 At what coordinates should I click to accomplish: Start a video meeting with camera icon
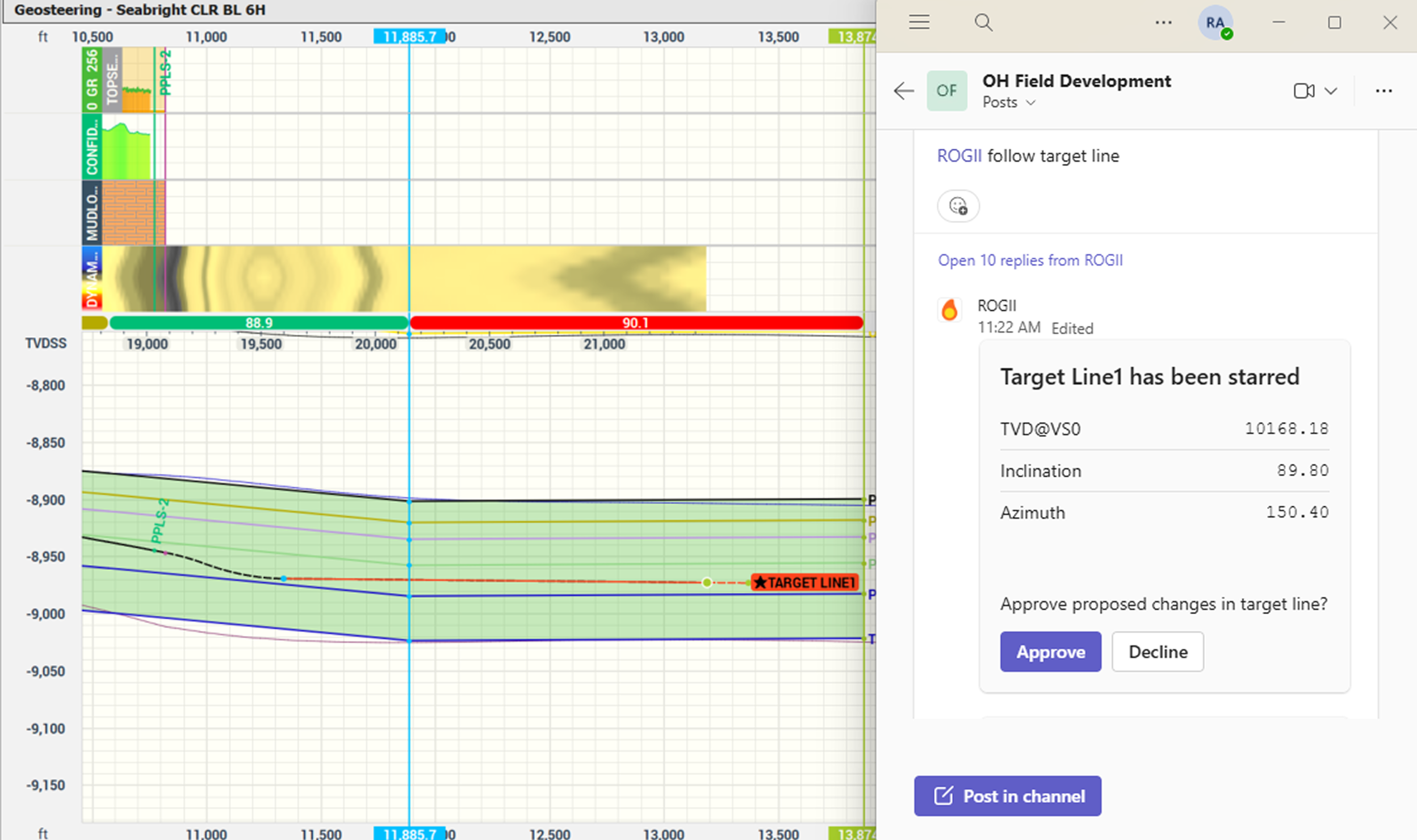[x=1303, y=91]
